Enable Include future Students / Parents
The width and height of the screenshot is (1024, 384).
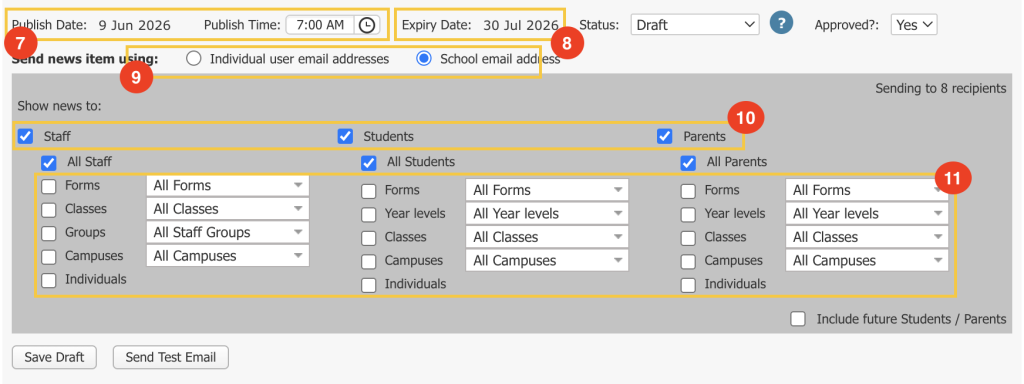coord(797,319)
